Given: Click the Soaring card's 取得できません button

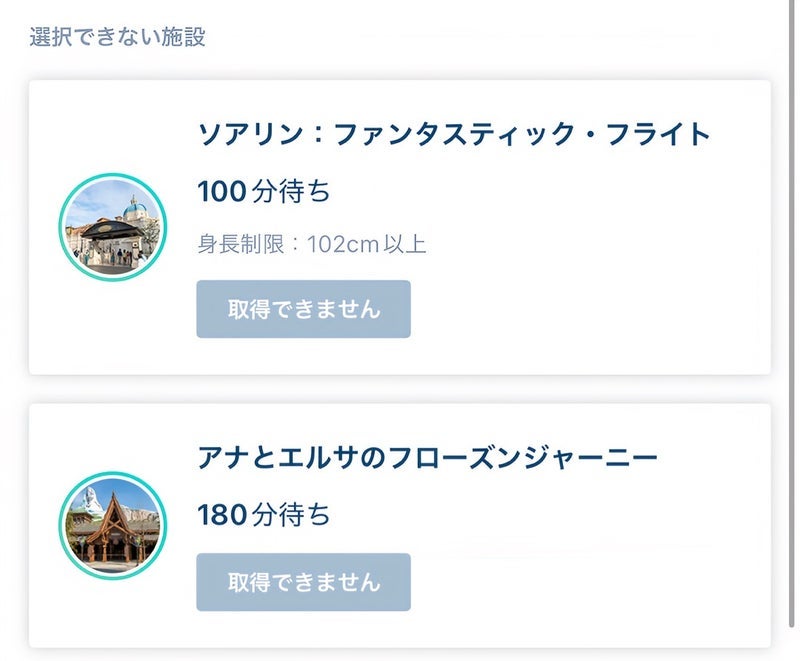Looking at the screenshot, I should (x=303, y=309).
